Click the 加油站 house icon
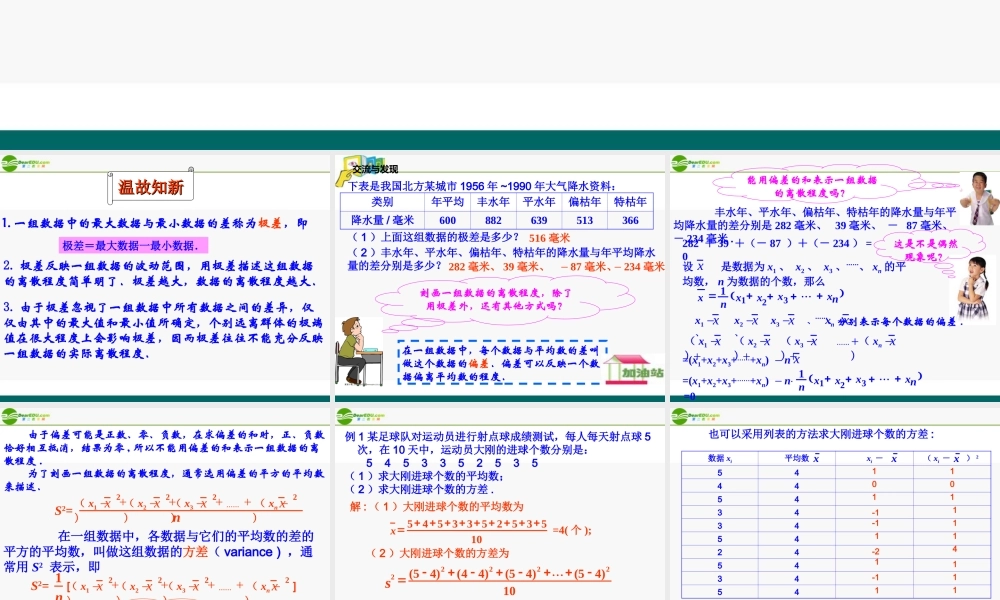 [x=633, y=369]
